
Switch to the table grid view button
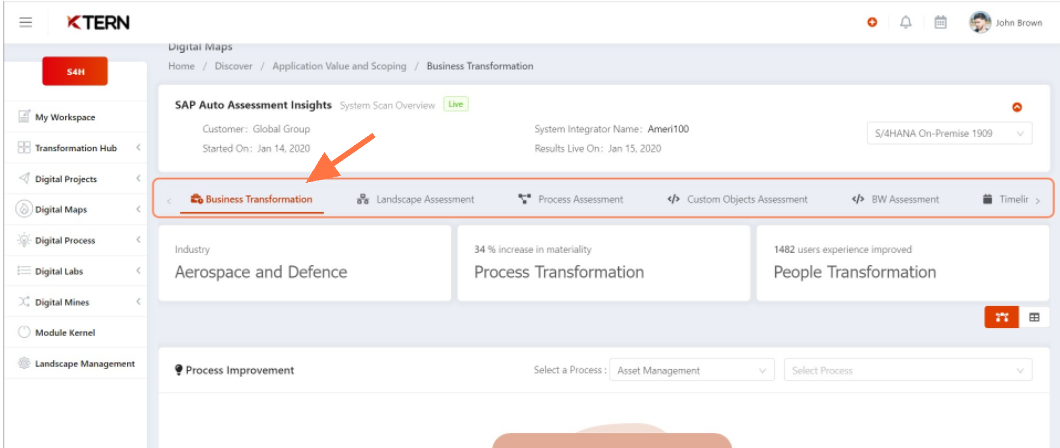click(1034, 317)
